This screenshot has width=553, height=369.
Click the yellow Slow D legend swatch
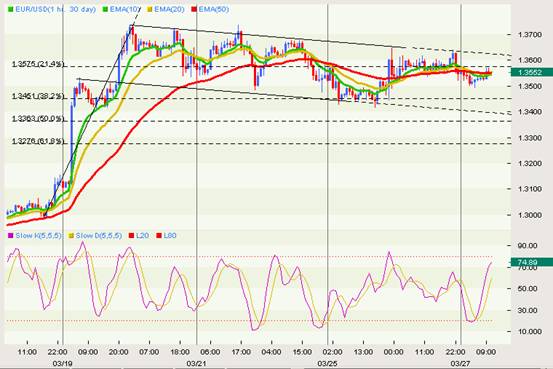(x=72, y=235)
